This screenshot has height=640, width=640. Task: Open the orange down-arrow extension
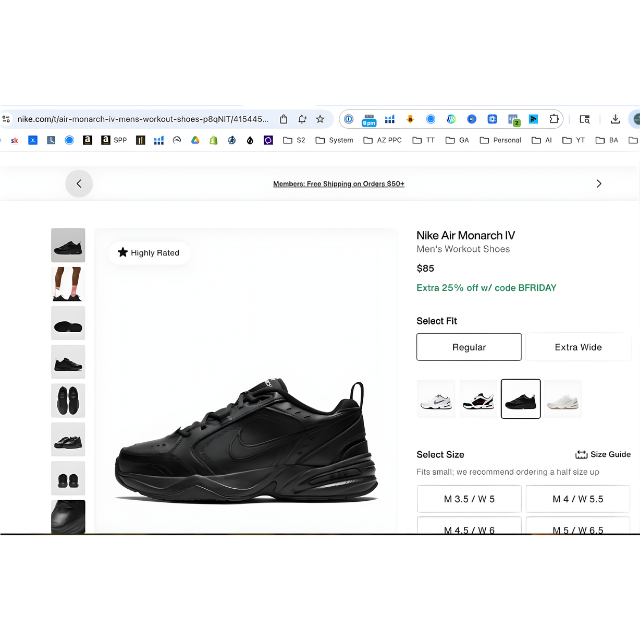(410, 119)
